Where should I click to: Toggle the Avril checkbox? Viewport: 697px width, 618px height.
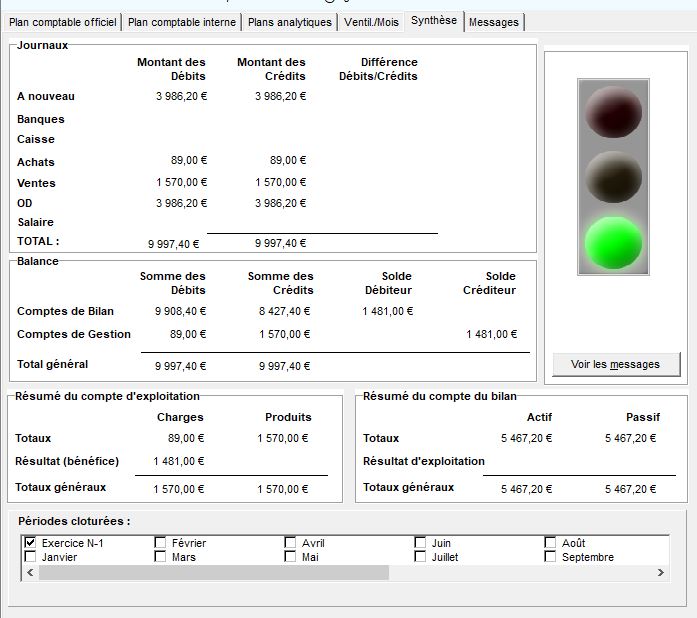click(291, 543)
